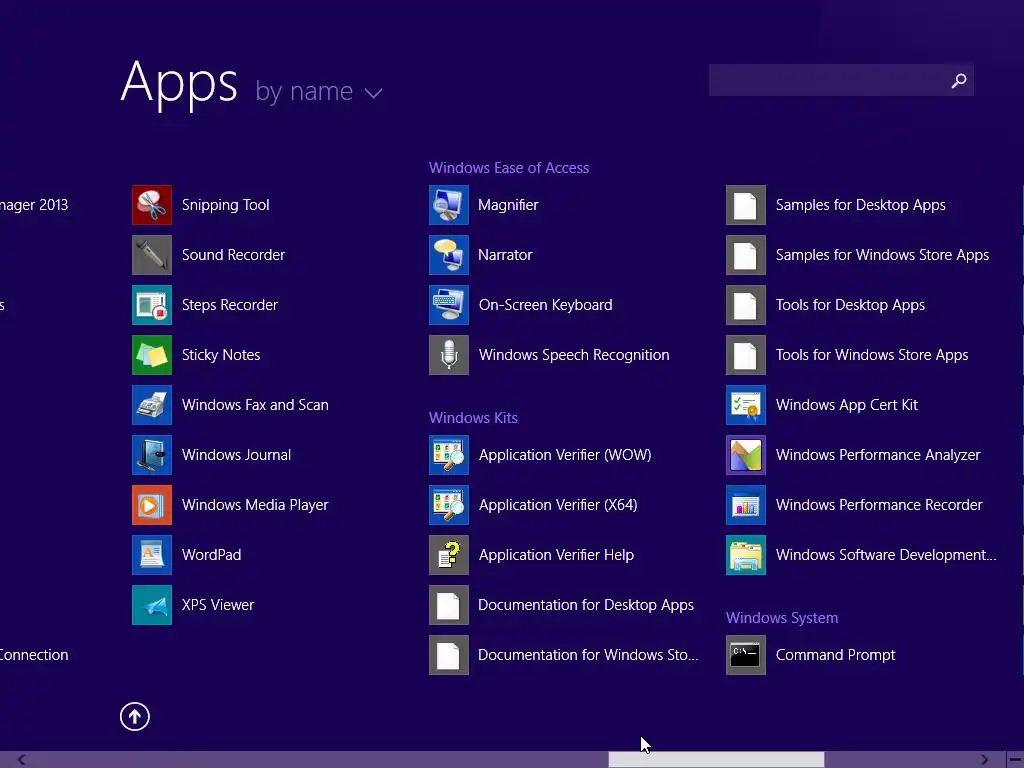This screenshot has height=768, width=1024.
Task: Launch Windows Performance Recorder icon
Action: pyautogui.click(x=746, y=505)
